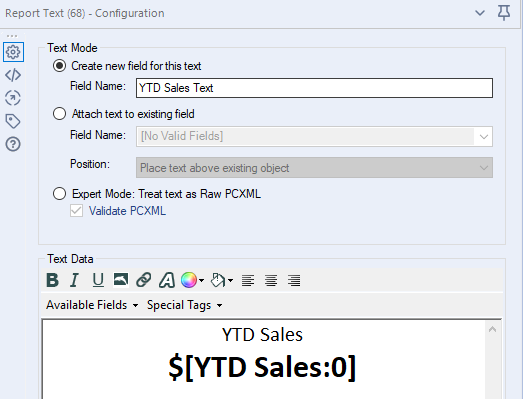
Task: Insert a hyperlink in the text
Action: pyautogui.click(x=144, y=280)
